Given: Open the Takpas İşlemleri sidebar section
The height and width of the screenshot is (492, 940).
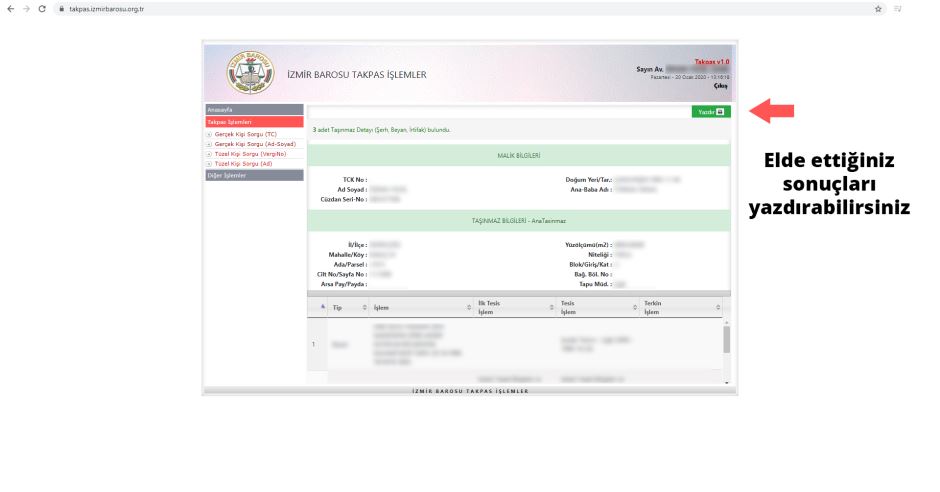Looking at the screenshot, I should click(254, 122).
